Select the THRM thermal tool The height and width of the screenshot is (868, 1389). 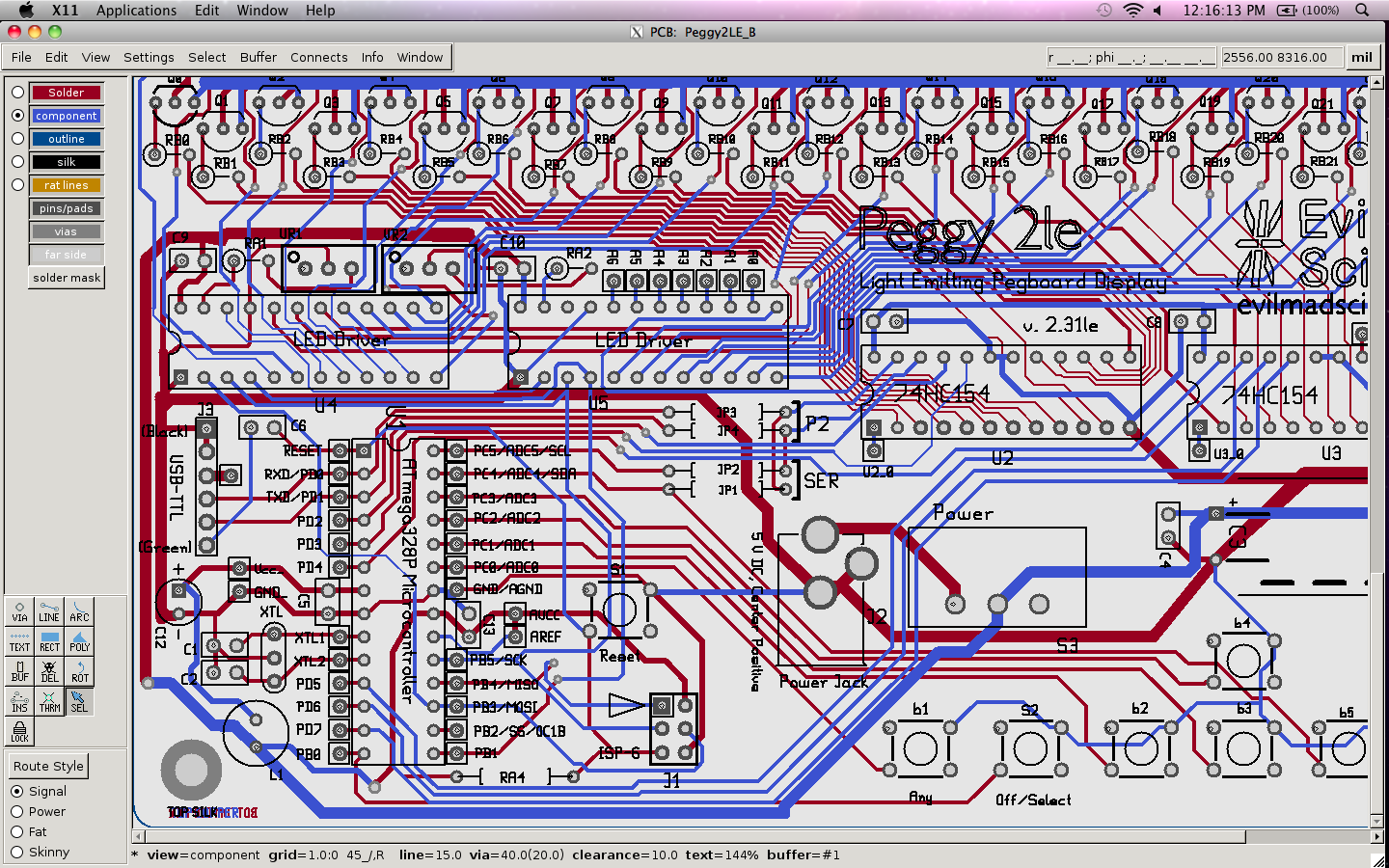tap(48, 700)
